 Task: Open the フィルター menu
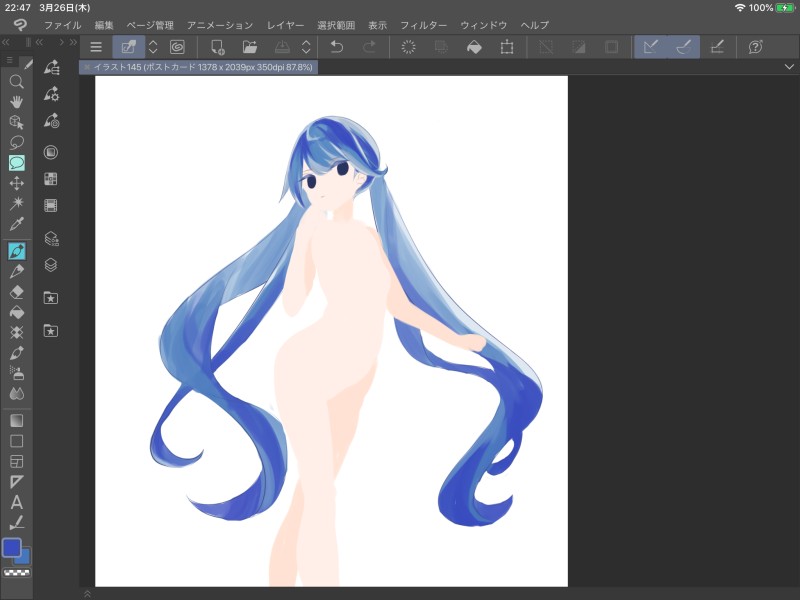pyautogui.click(x=423, y=25)
